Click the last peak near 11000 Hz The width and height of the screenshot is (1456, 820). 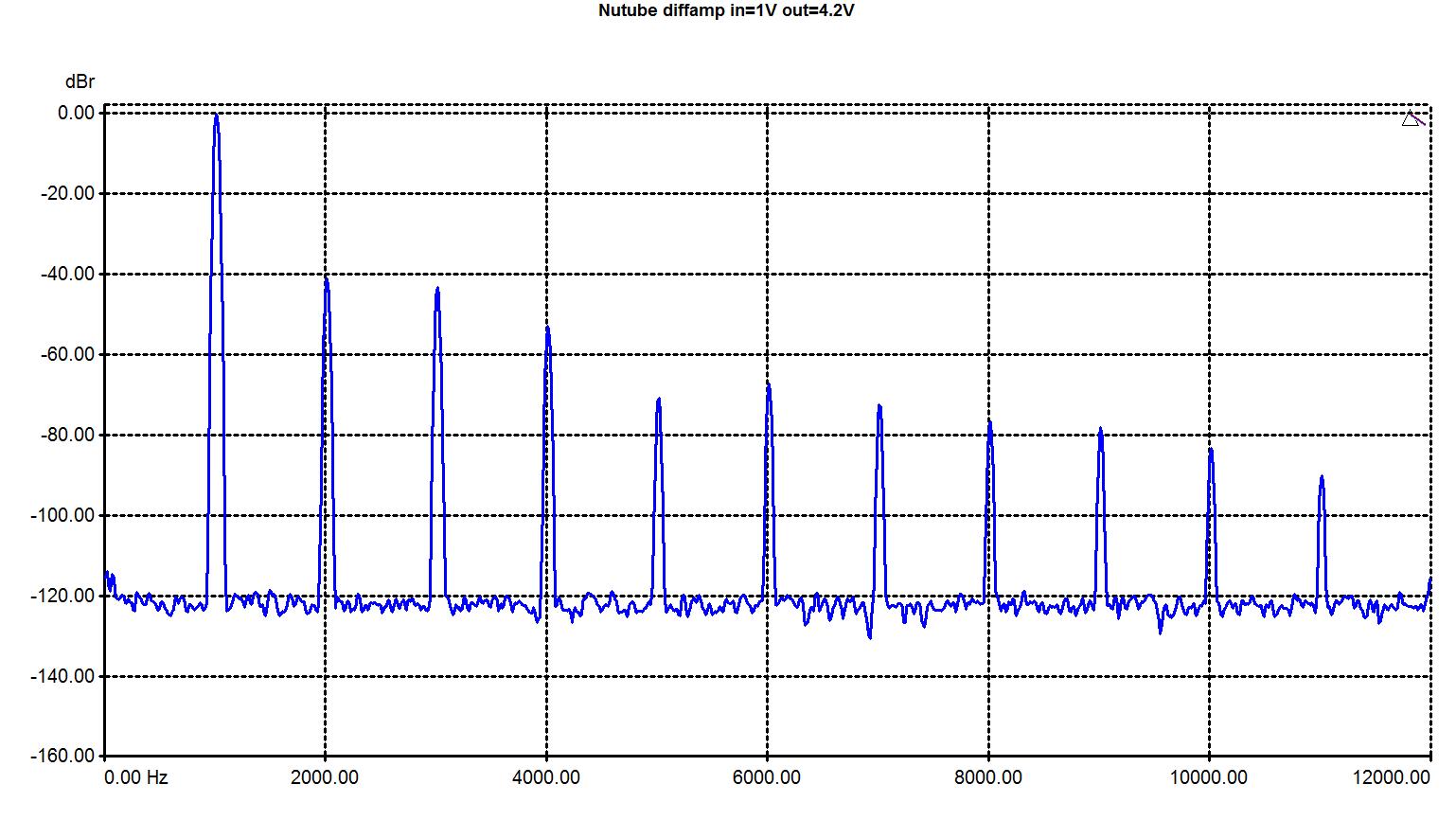pyautogui.click(x=1322, y=480)
